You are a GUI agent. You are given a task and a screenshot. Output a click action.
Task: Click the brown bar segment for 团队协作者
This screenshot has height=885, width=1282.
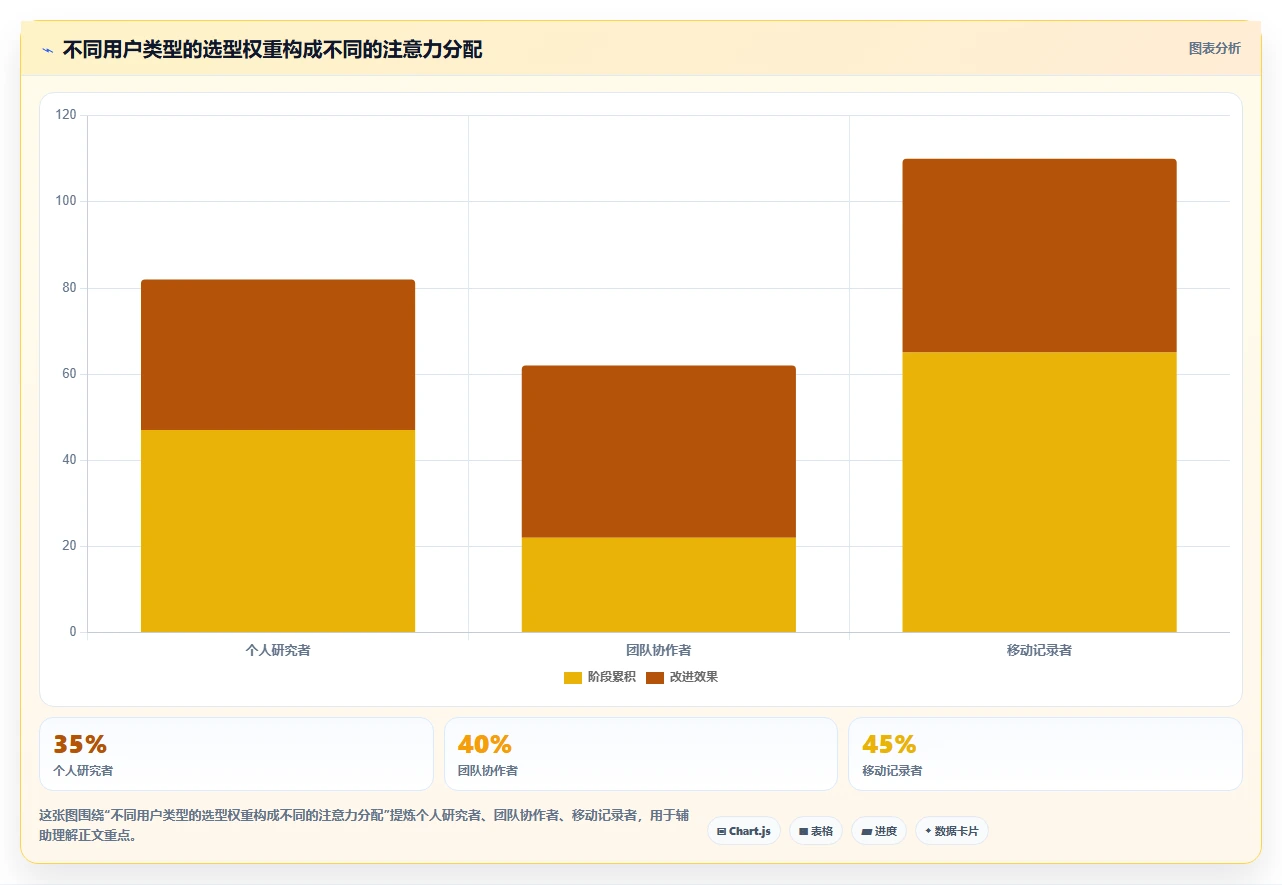(659, 452)
